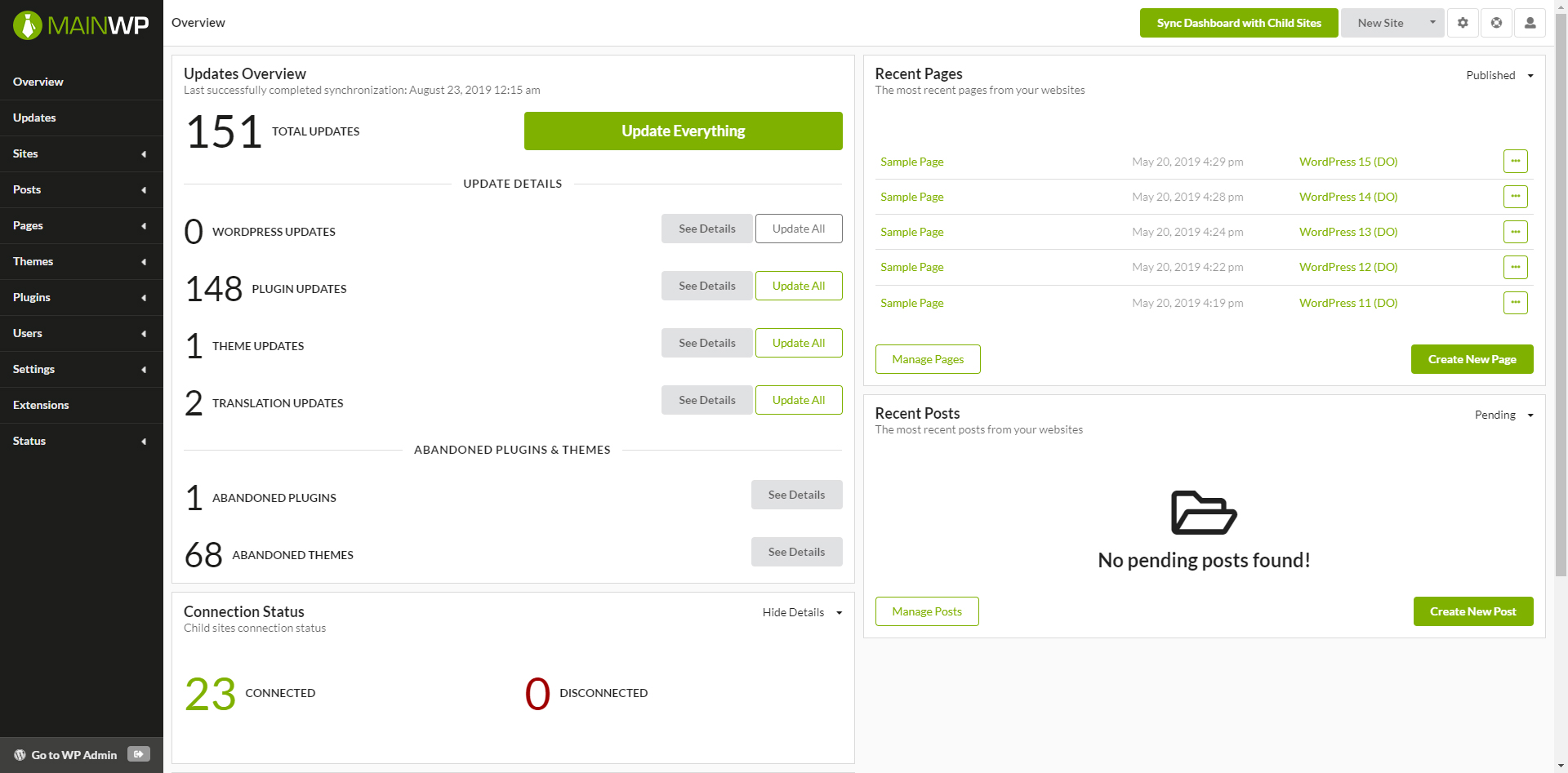Open the Extensions menu item
The width and height of the screenshot is (1568, 773).
click(41, 405)
